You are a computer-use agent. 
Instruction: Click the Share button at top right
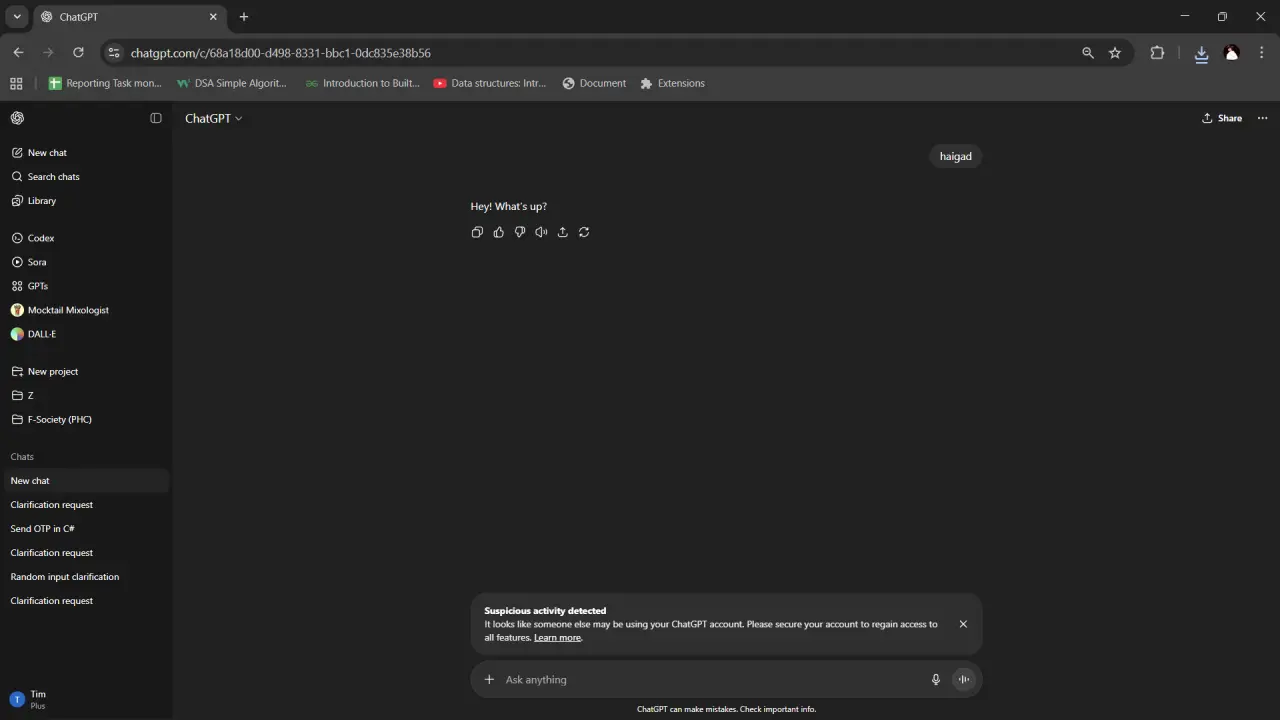[1222, 118]
